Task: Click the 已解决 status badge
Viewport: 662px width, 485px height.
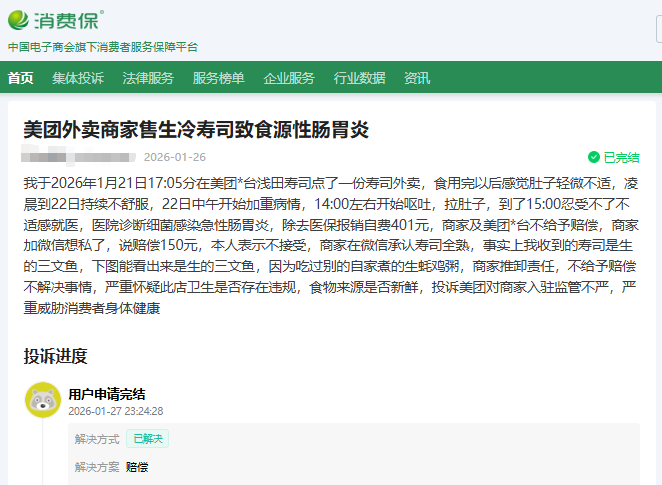Action: point(147,439)
